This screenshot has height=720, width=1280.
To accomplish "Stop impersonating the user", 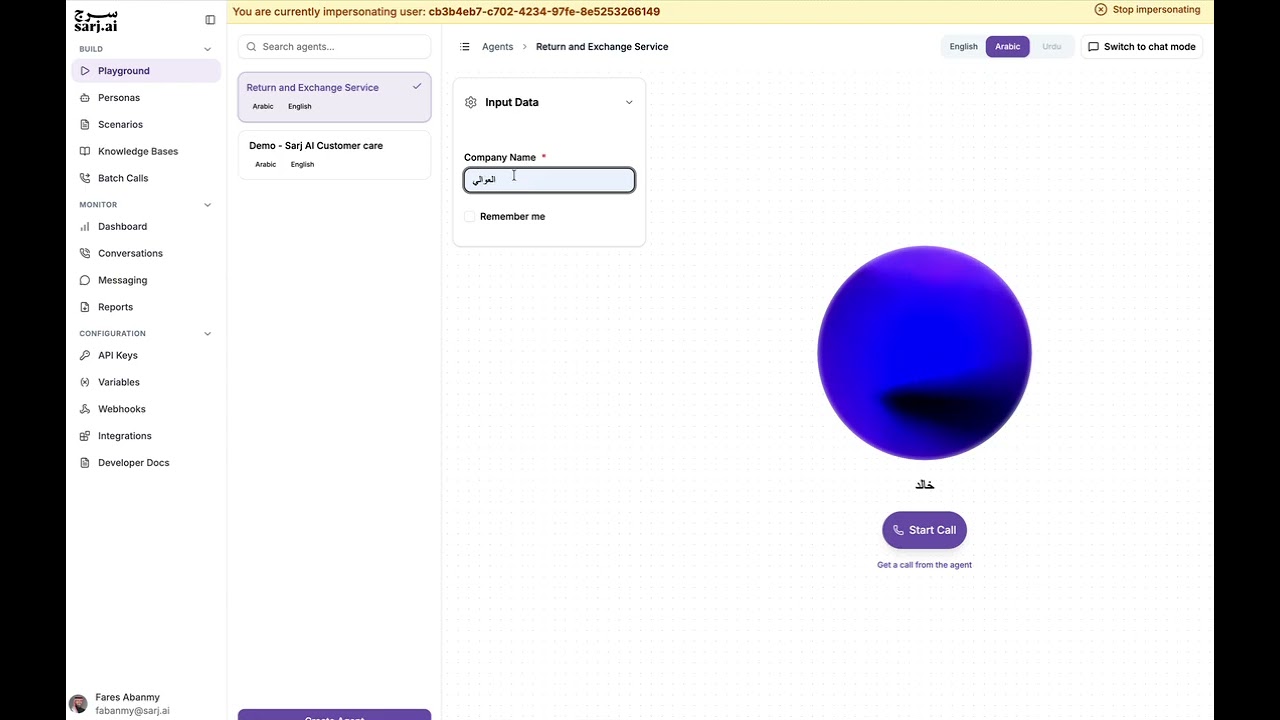I will pos(1148,10).
